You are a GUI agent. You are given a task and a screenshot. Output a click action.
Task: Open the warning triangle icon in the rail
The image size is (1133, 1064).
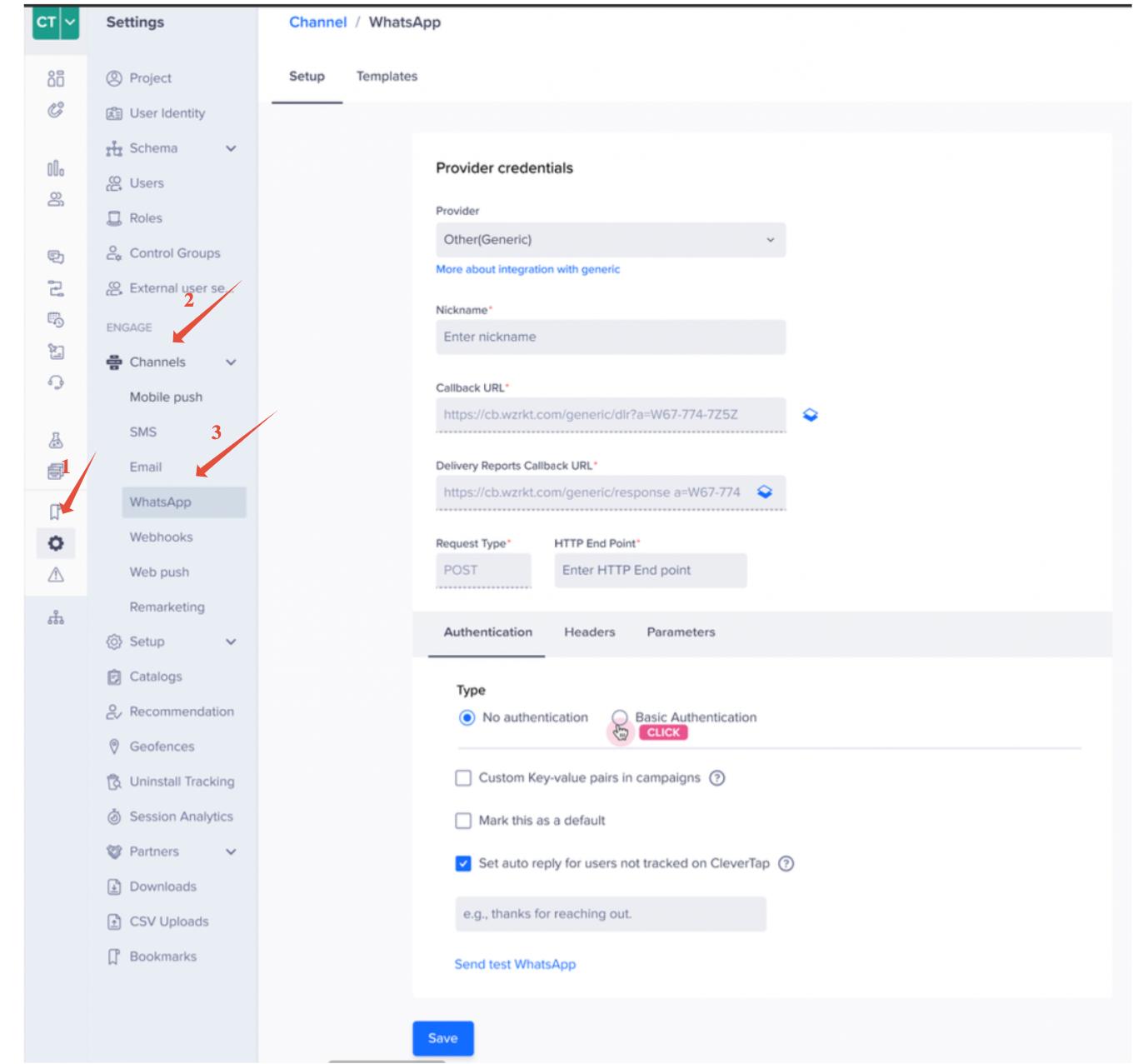[x=56, y=575]
